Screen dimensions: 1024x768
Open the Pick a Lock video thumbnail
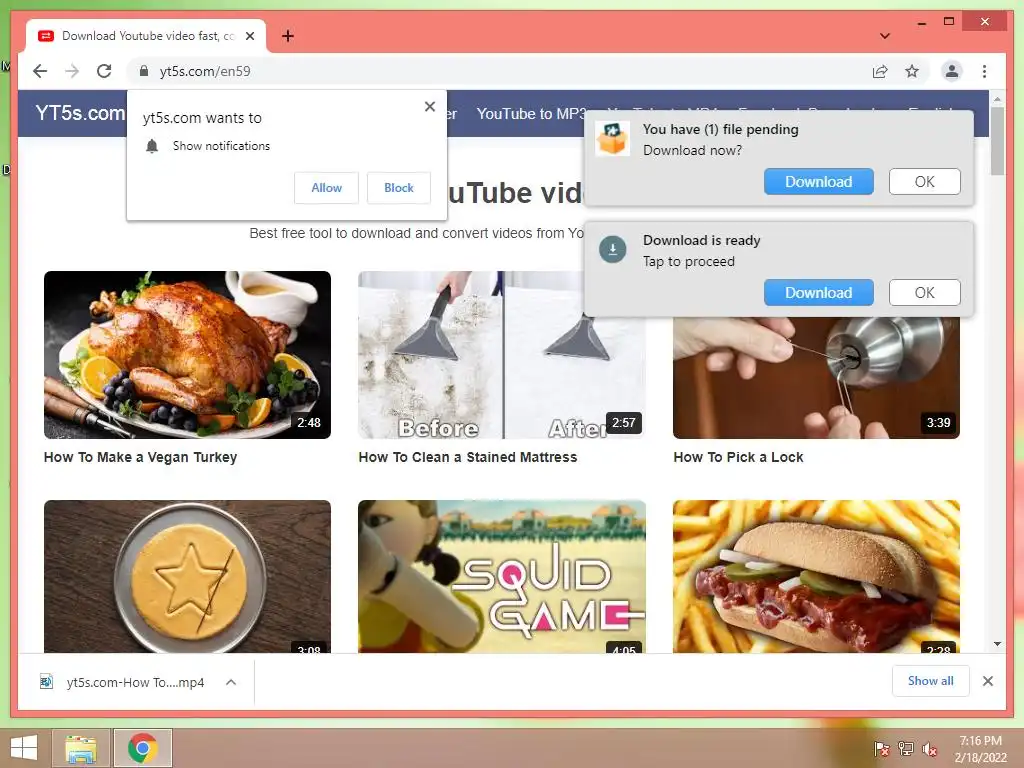(x=816, y=377)
